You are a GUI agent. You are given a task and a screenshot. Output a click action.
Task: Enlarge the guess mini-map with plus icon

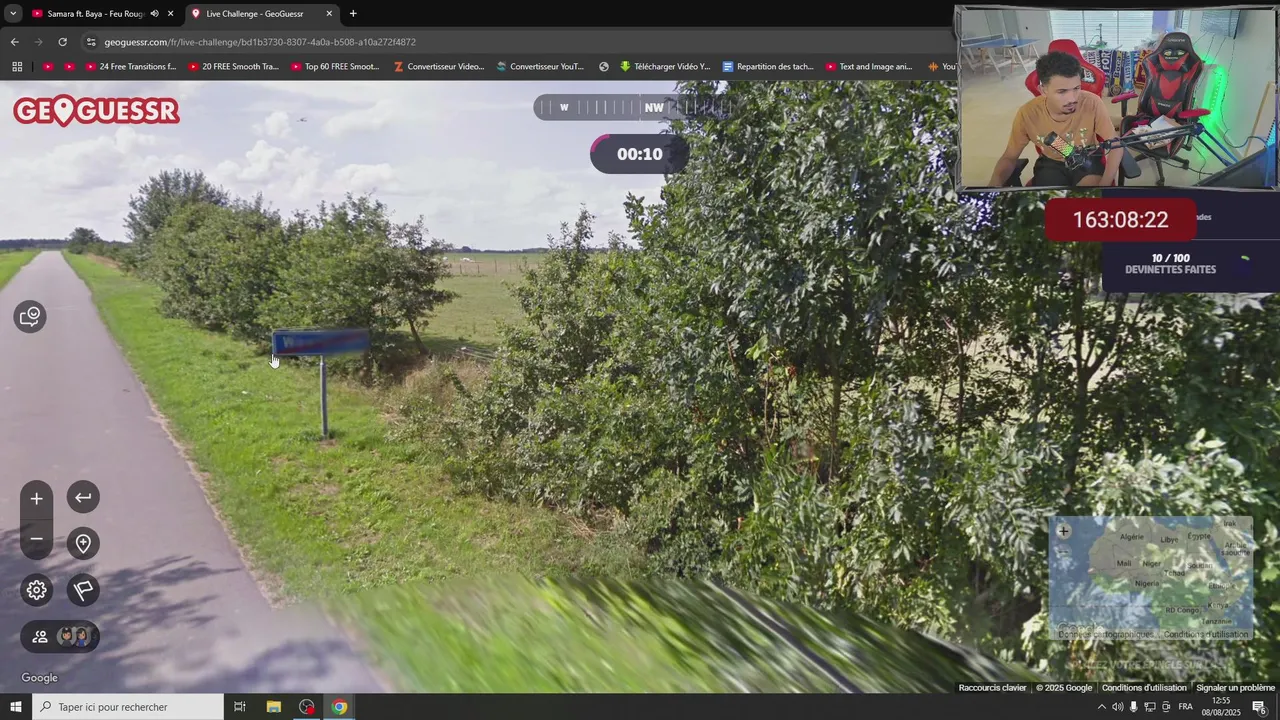(1063, 531)
